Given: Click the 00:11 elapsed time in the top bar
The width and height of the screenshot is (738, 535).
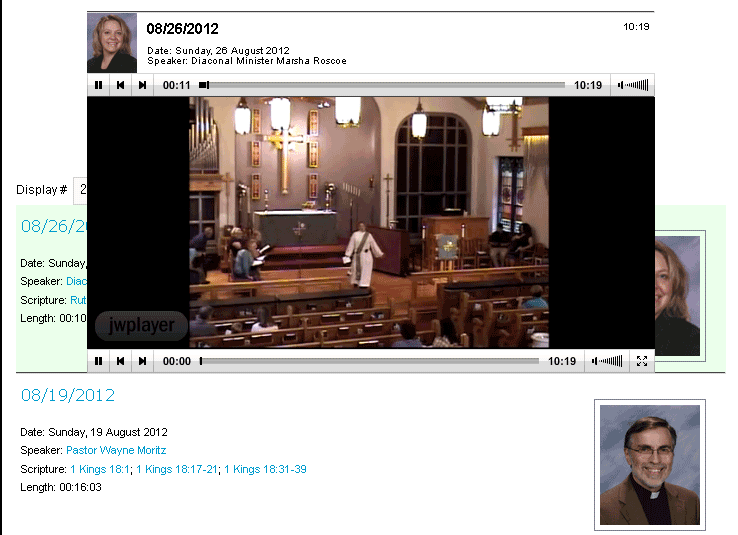Looking at the screenshot, I should (176, 85).
